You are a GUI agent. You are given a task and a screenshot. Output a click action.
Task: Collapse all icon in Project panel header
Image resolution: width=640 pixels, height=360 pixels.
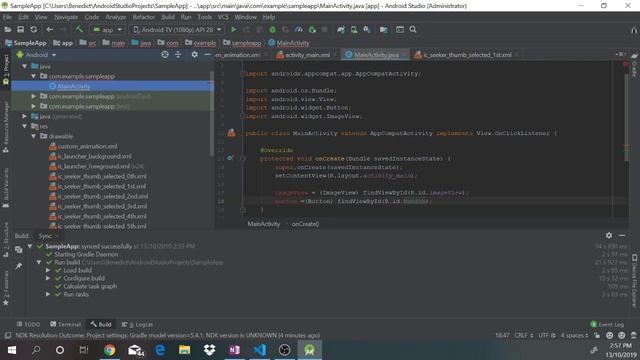point(178,55)
